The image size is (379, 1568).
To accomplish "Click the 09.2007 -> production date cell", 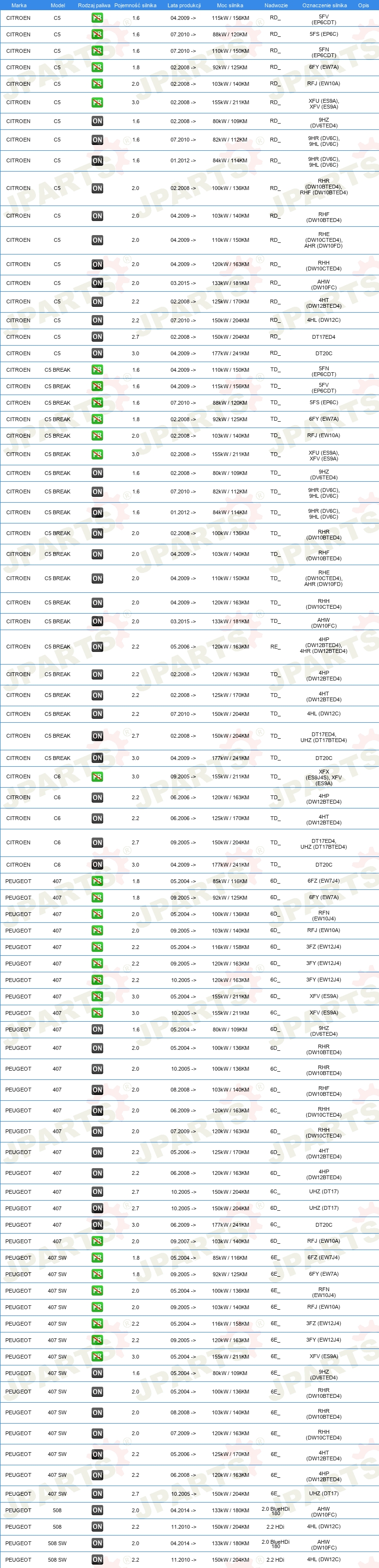I will pos(183,1241).
